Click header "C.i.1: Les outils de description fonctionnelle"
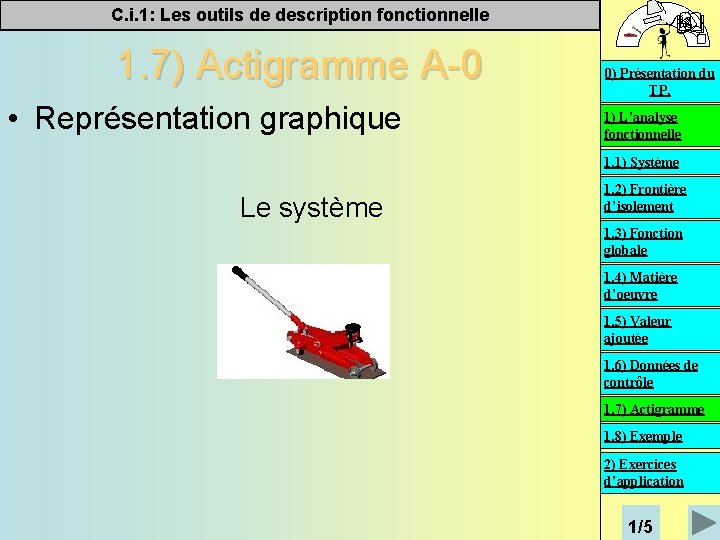 point(300,15)
